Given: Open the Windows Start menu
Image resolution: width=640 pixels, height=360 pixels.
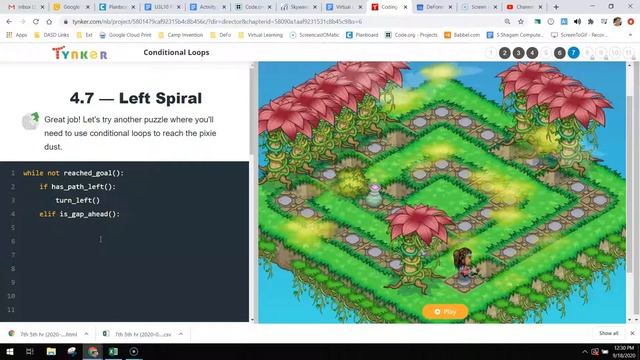Looking at the screenshot, I should 9,351.
